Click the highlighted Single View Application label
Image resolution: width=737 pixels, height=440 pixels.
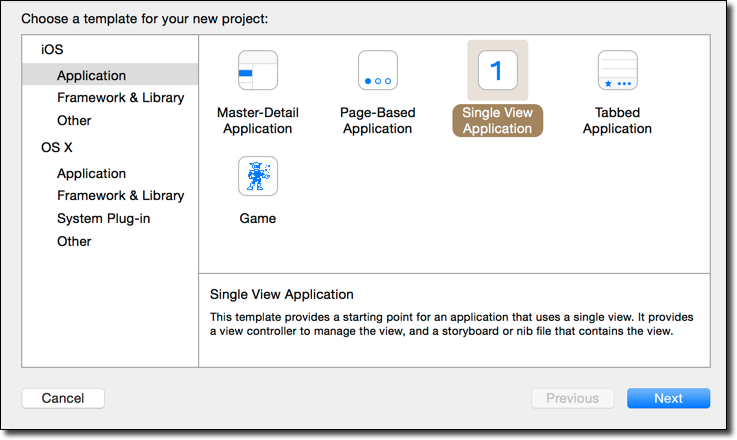pyautogui.click(x=497, y=120)
